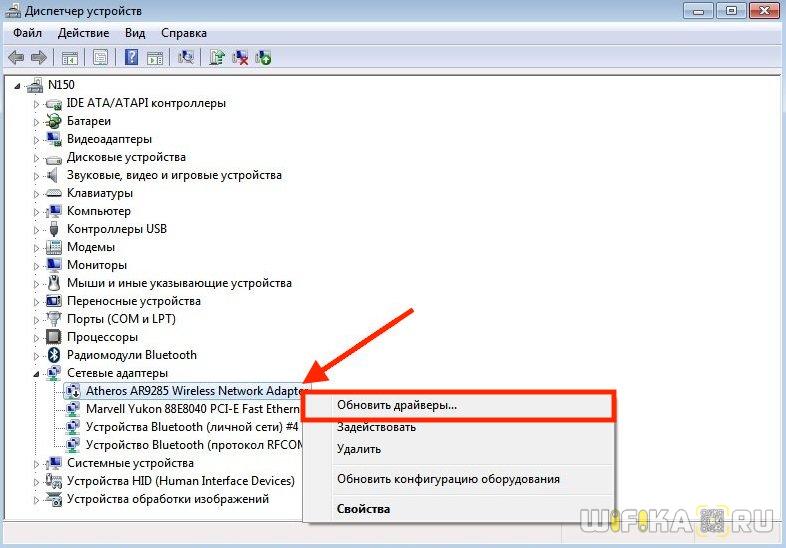Open the Properties toolbar icon
This screenshot has height=548, width=786.
[x=100, y=58]
